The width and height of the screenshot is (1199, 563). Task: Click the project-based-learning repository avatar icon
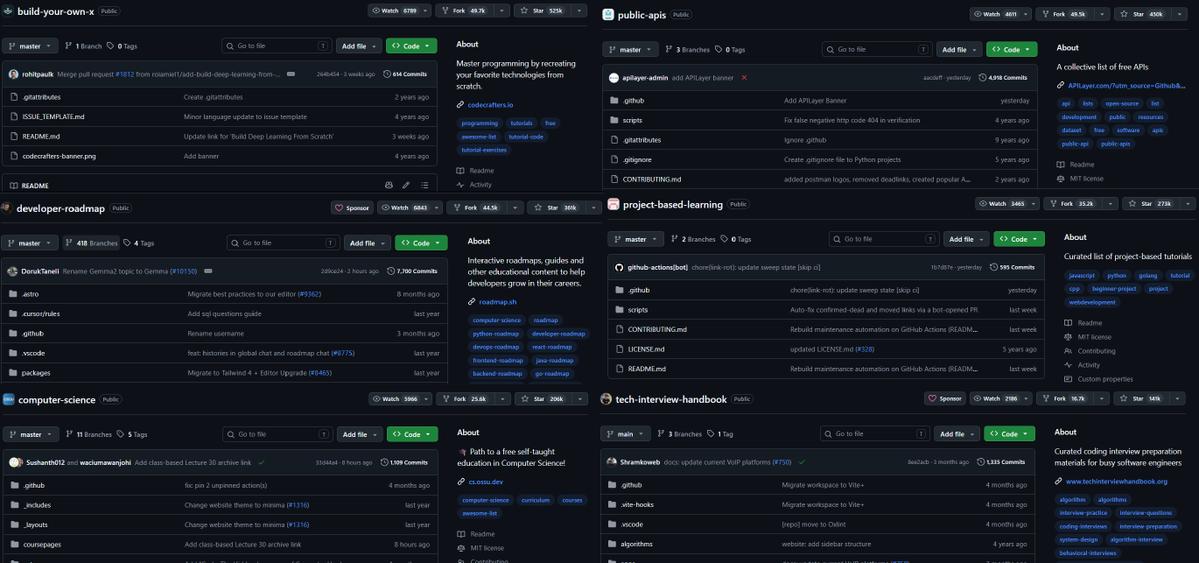[613, 204]
